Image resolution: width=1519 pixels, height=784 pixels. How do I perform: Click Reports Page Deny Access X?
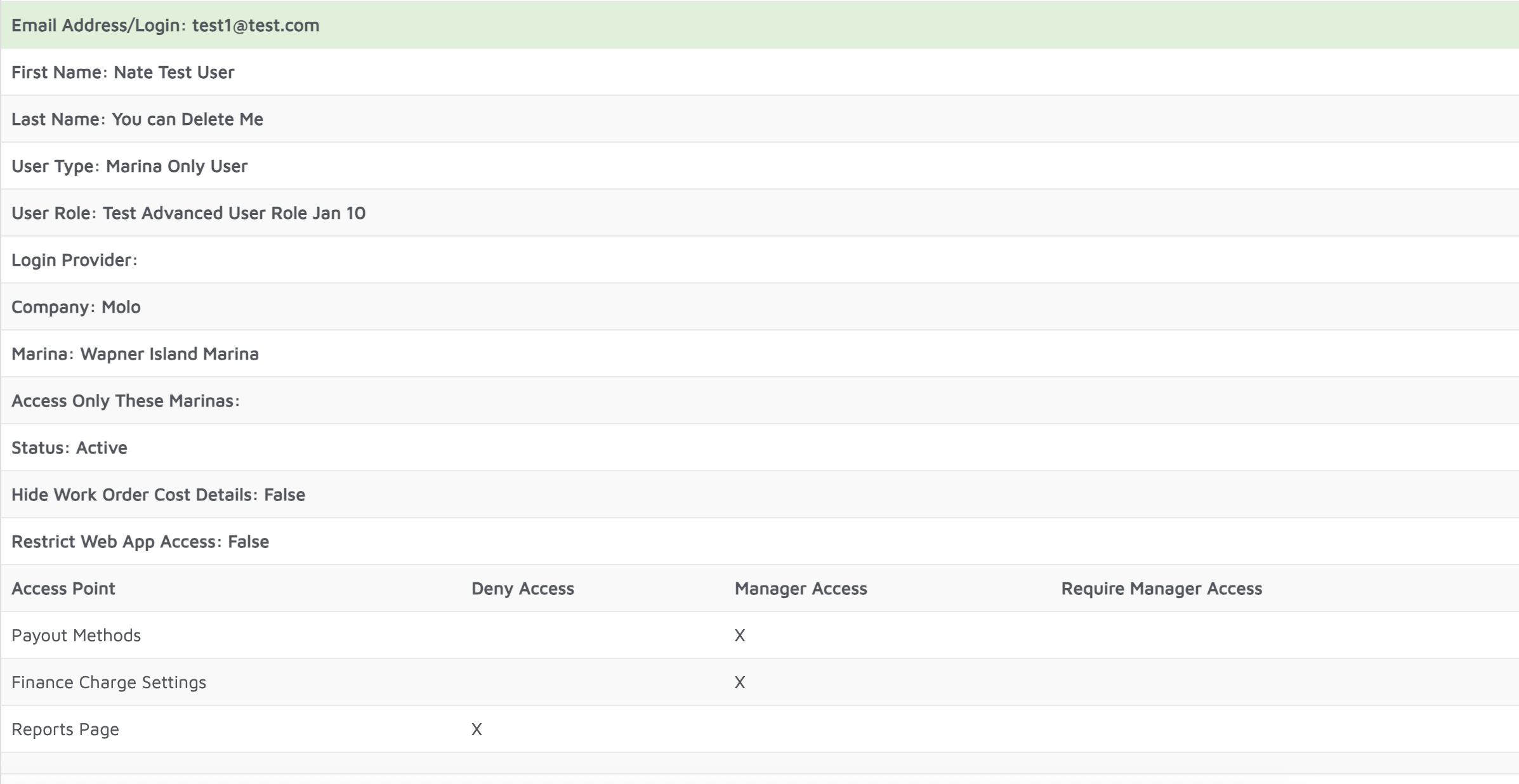pos(477,729)
